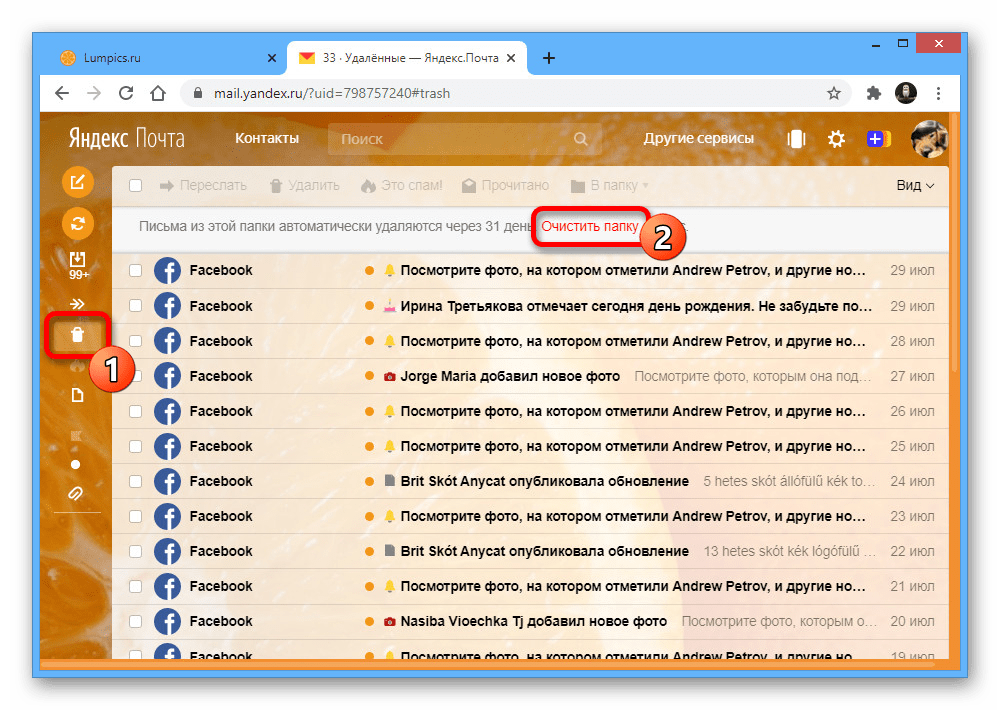Open Yandex Mail settings gear icon
This screenshot has width=1000, height=710.
[836, 139]
